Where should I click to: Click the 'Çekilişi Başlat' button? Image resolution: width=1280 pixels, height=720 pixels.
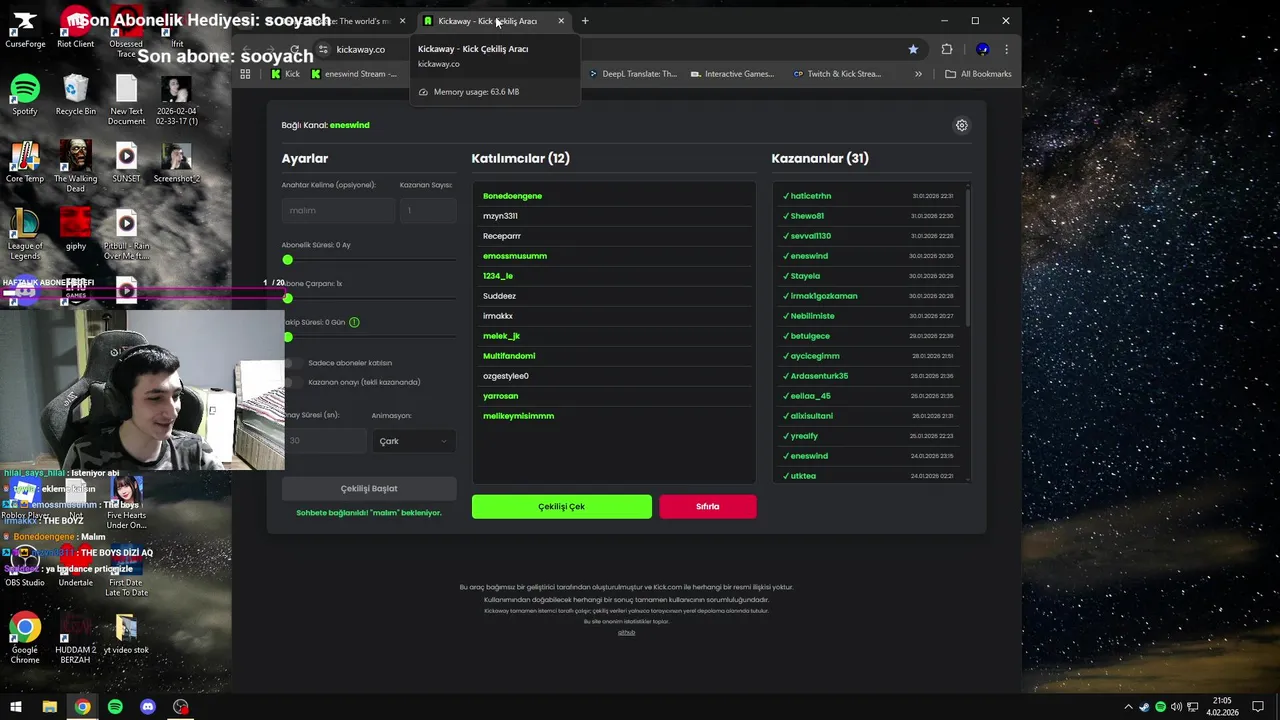(369, 489)
